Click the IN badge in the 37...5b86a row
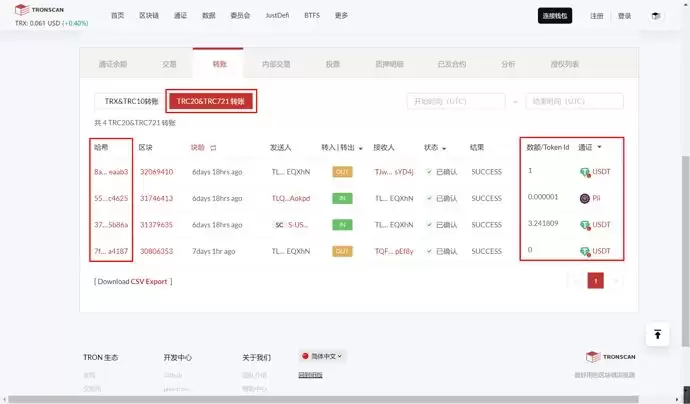This screenshot has height=404, width=690. 342,225
